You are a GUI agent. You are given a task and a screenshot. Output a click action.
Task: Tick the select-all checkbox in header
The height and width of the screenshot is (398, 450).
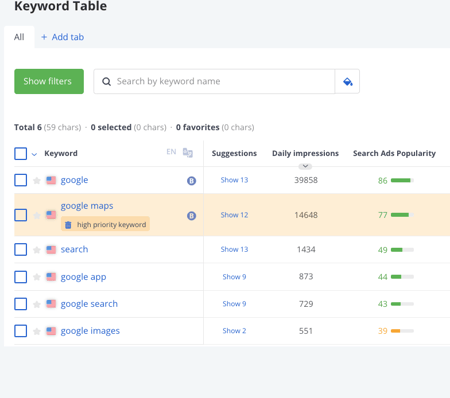21,154
